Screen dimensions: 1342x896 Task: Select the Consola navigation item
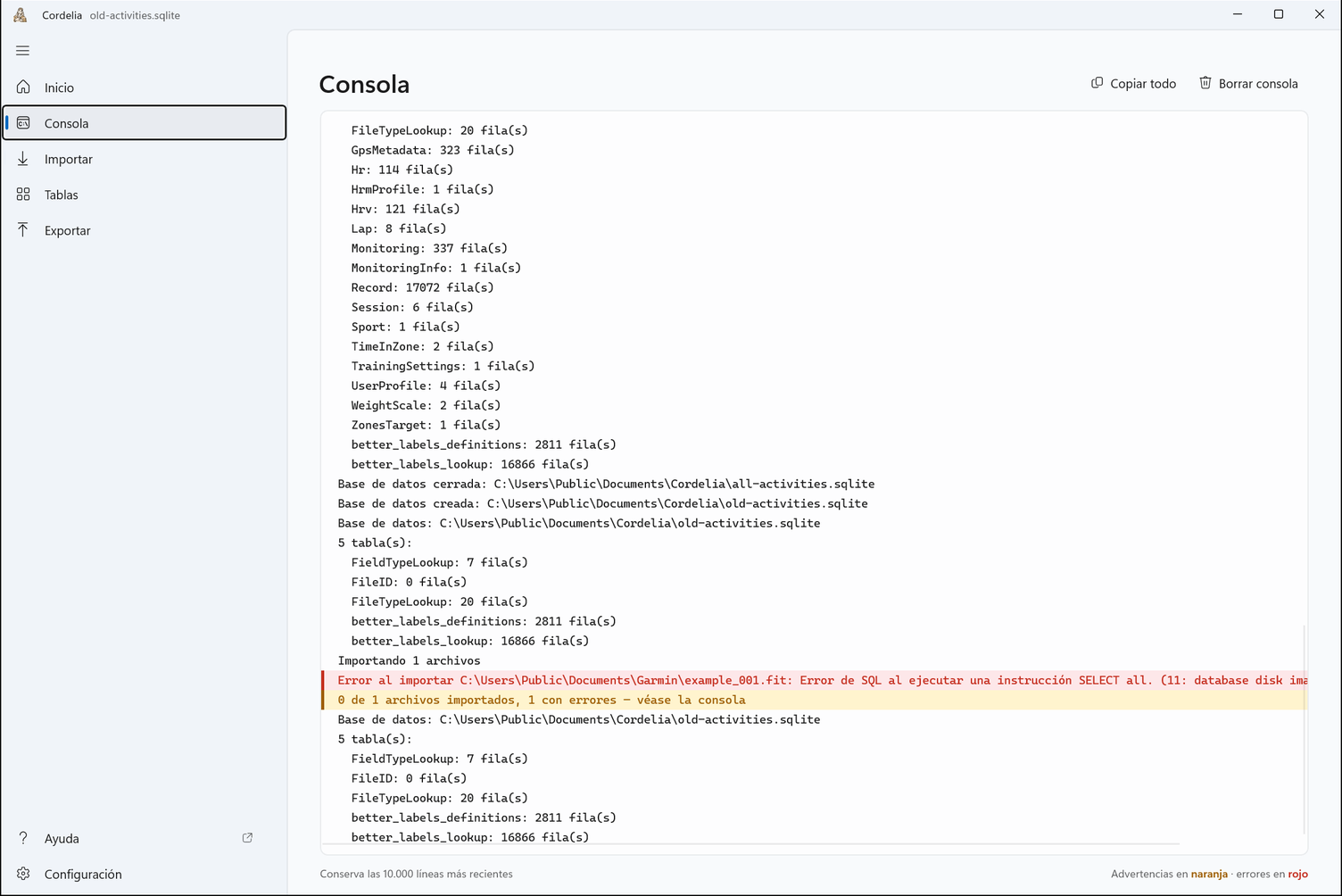(x=145, y=123)
